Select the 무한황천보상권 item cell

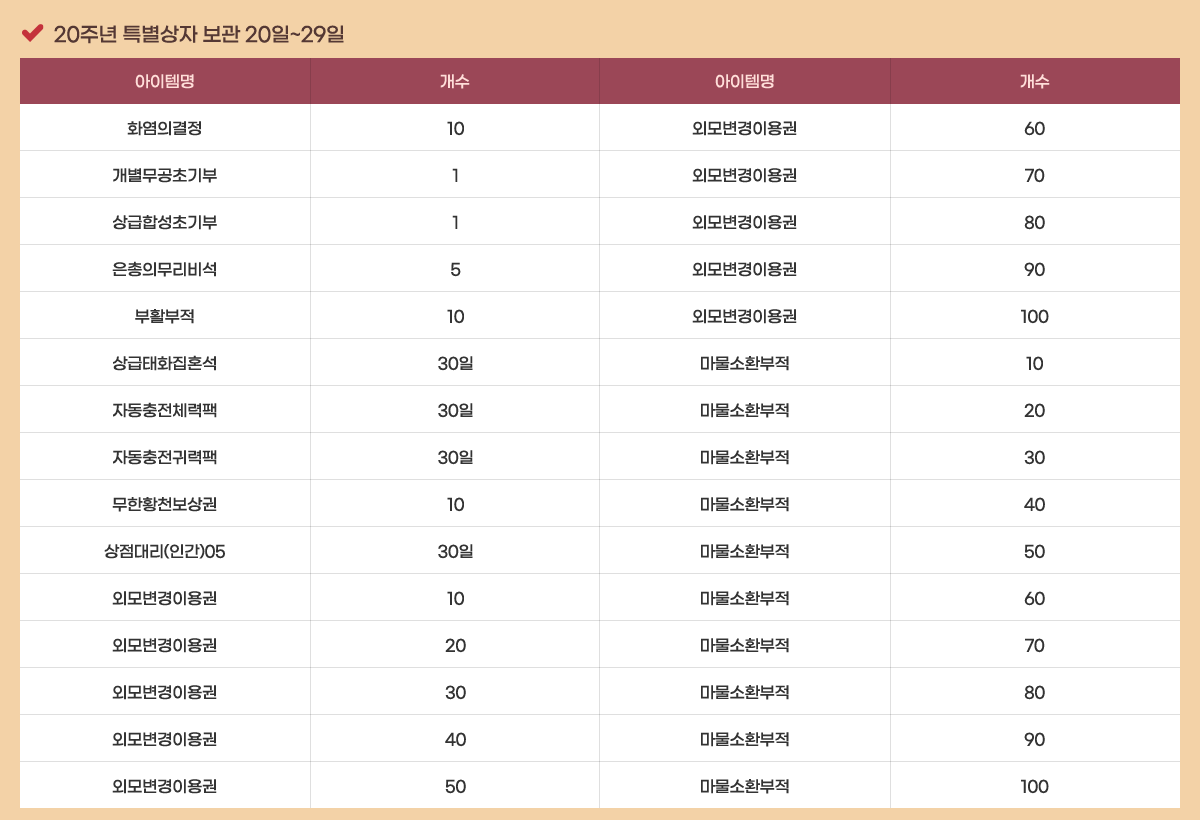click(x=165, y=504)
